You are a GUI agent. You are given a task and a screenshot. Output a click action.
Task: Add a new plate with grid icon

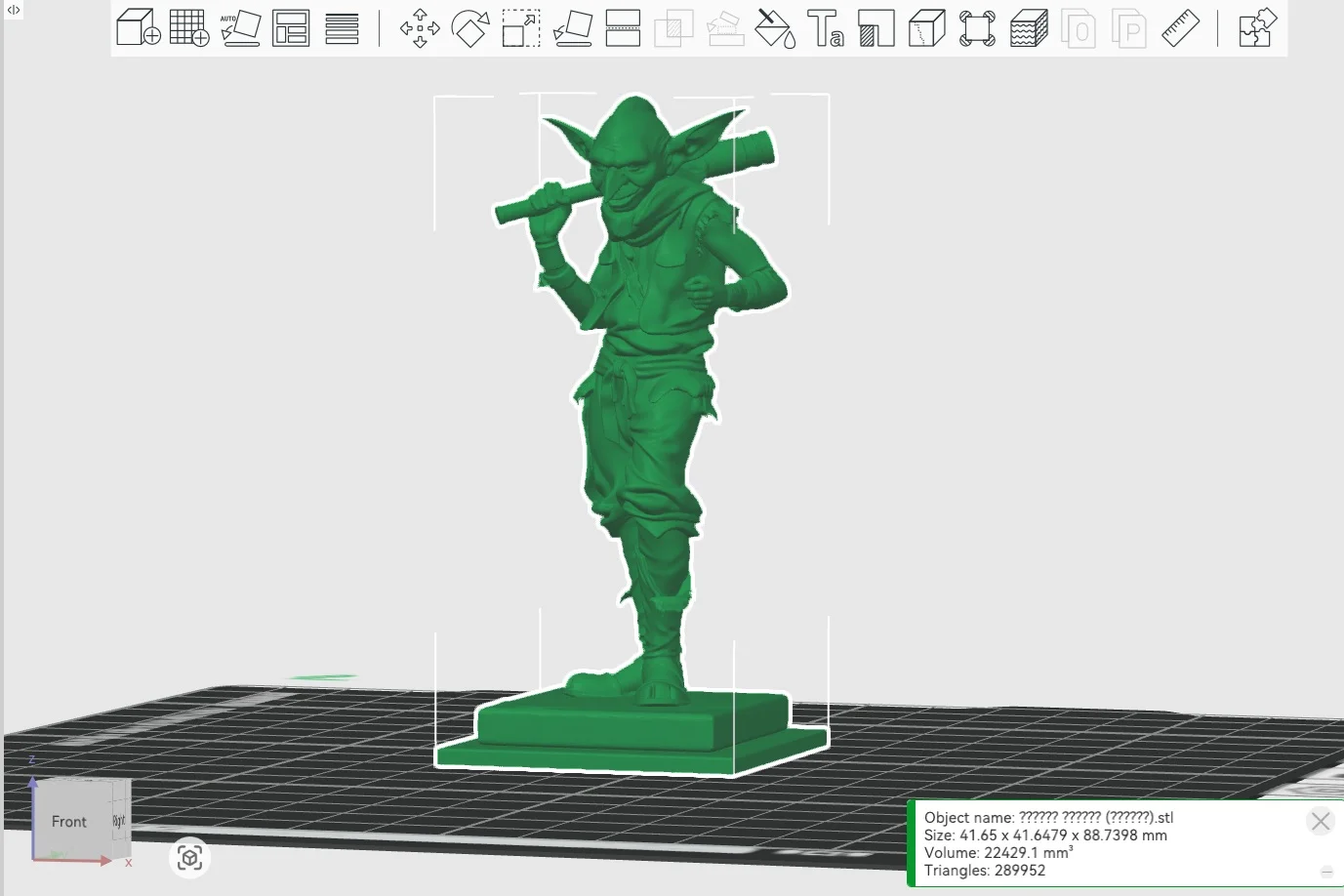click(x=189, y=27)
